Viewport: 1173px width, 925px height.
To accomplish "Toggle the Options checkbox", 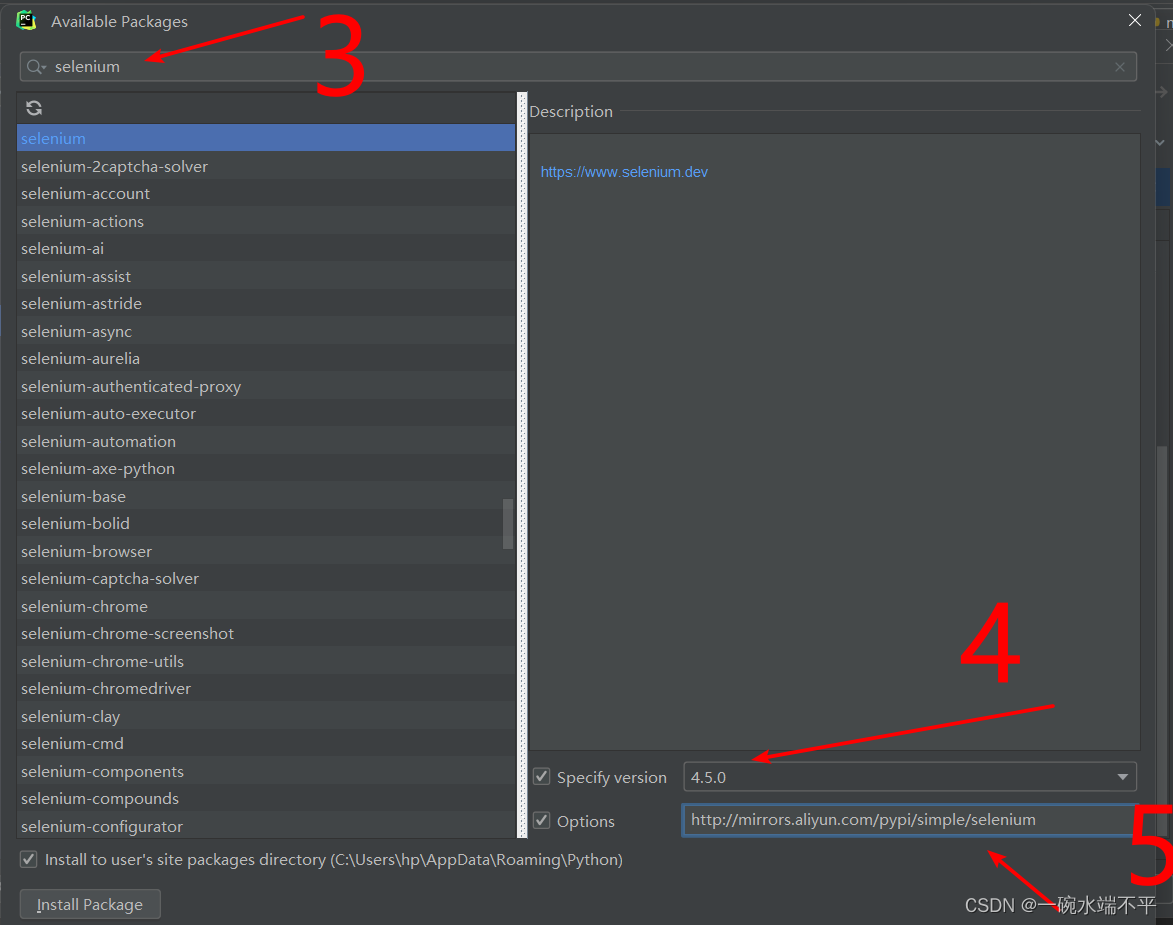I will [x=542, y=820].
